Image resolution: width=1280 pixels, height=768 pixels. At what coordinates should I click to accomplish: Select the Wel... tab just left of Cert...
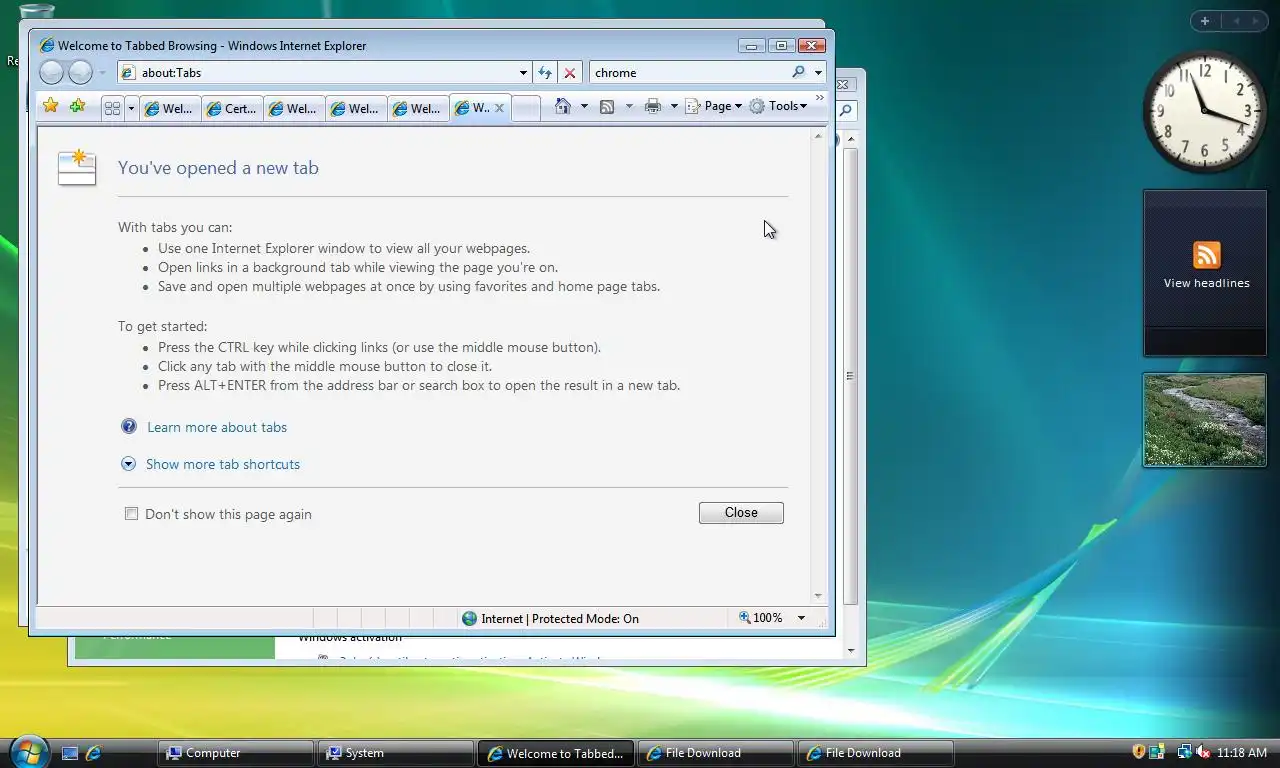(x=169, y=109)
